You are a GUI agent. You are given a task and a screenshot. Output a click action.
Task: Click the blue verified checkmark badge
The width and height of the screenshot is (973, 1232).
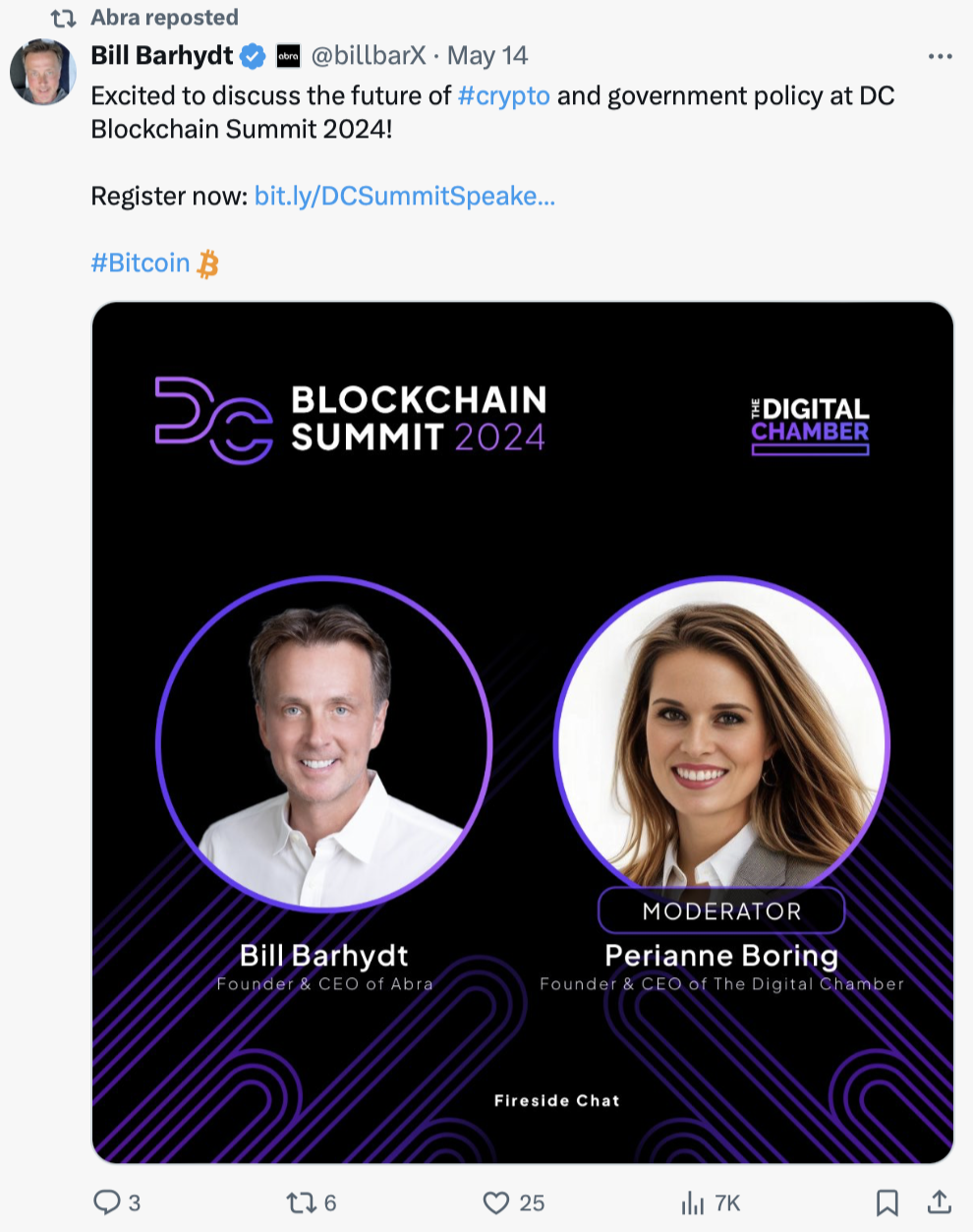click(253, 56)
